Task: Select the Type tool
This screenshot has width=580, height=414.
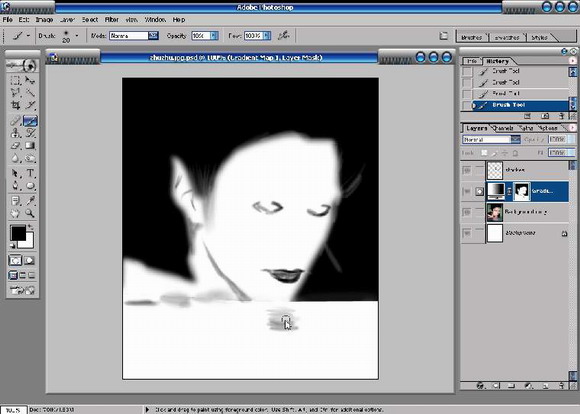Action: [x=30, y=173]
